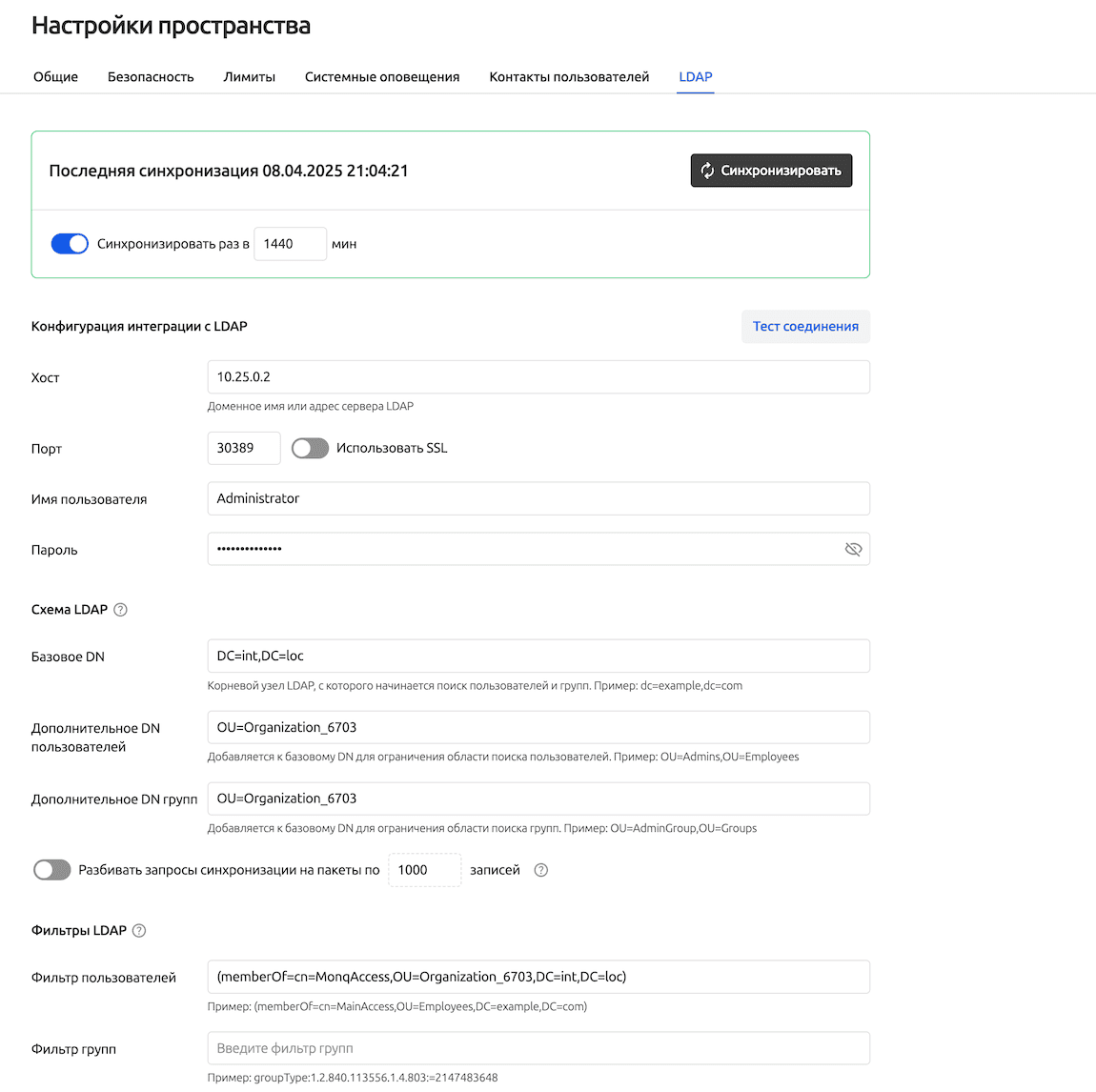Disable the periodic synchronization toggle
The height and width of the screenshot is (1092, 1096).
coord(70,244)
